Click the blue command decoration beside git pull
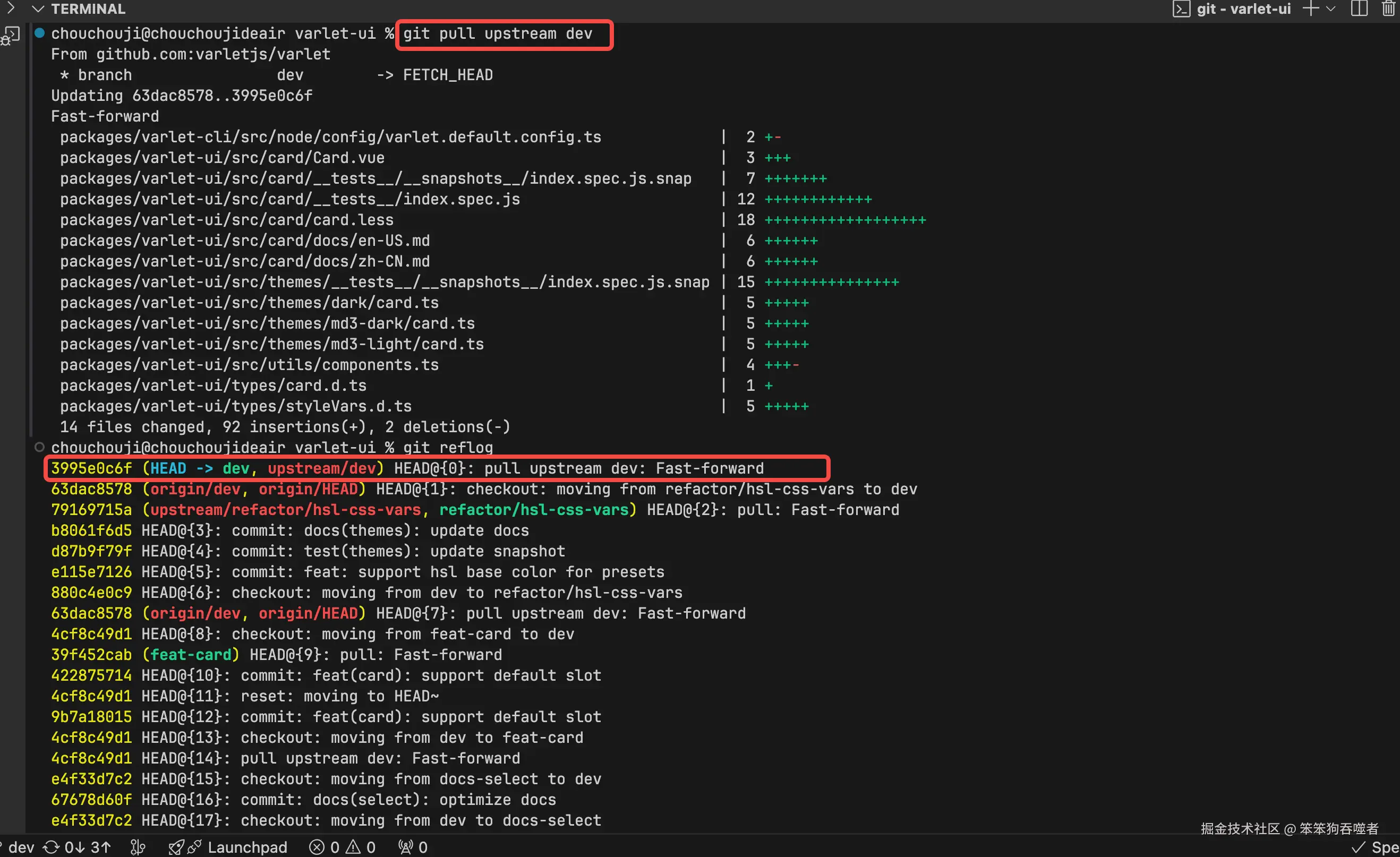Image resolution: width=1400 pixels, height=857 pixels. pos(39,33)
